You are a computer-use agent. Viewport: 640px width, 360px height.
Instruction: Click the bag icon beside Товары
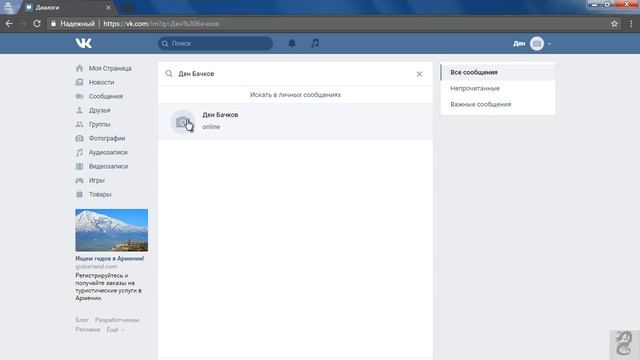point(80,194)
